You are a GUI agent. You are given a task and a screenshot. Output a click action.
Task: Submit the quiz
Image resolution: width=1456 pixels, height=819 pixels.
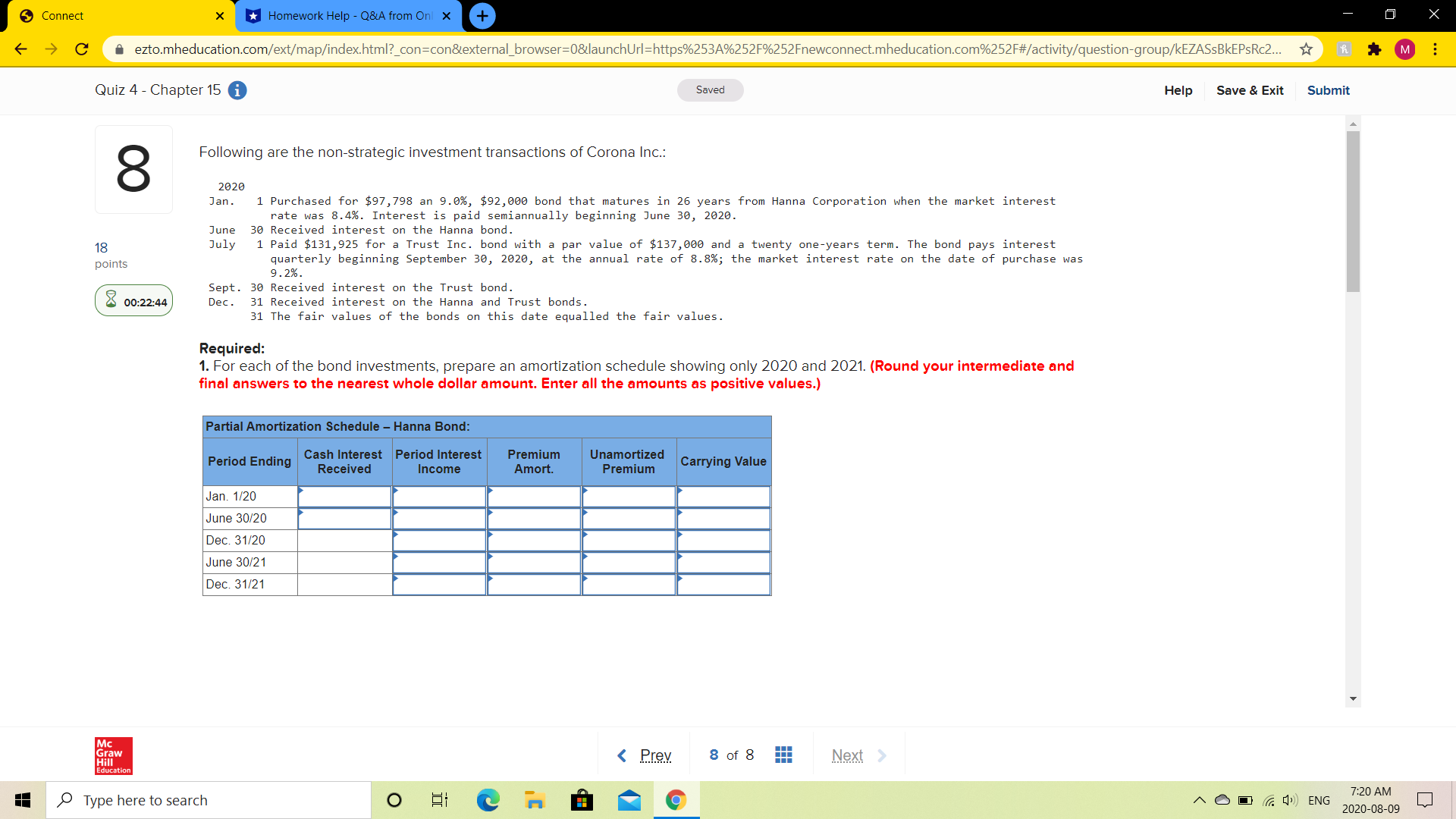pyautogui.click(x=1328, y=90)
